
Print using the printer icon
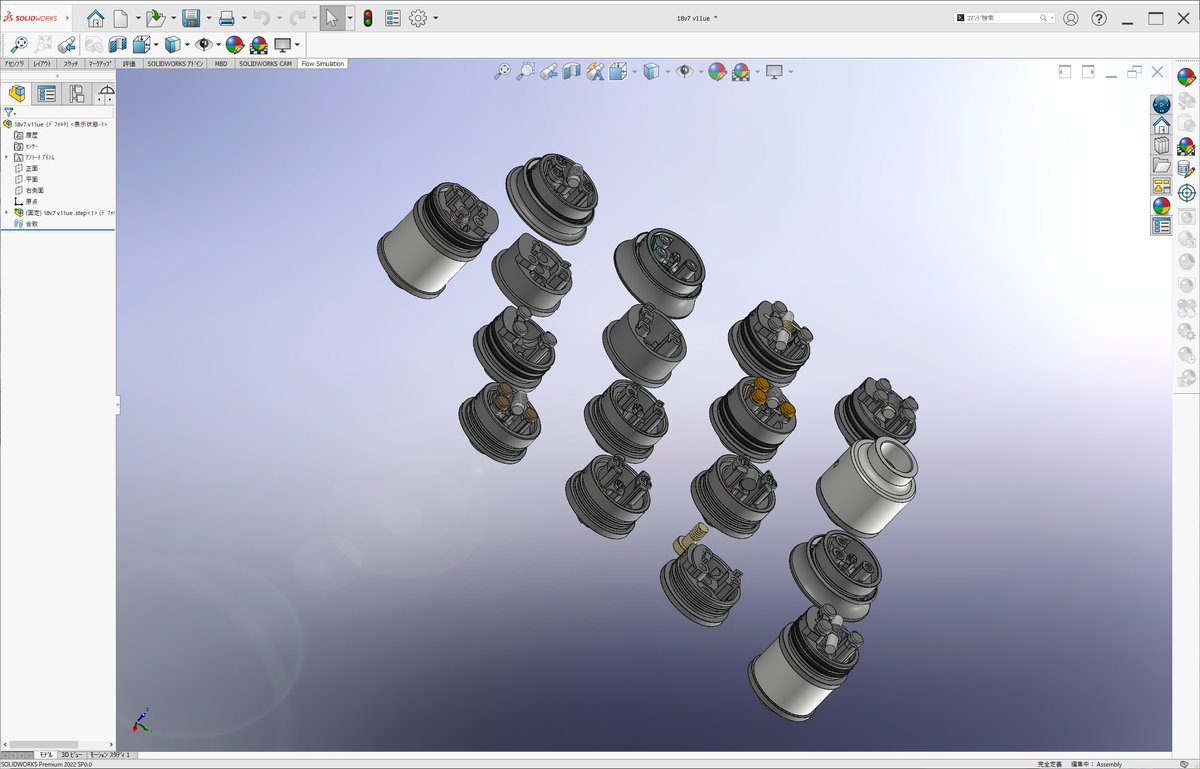coord(227,18)
